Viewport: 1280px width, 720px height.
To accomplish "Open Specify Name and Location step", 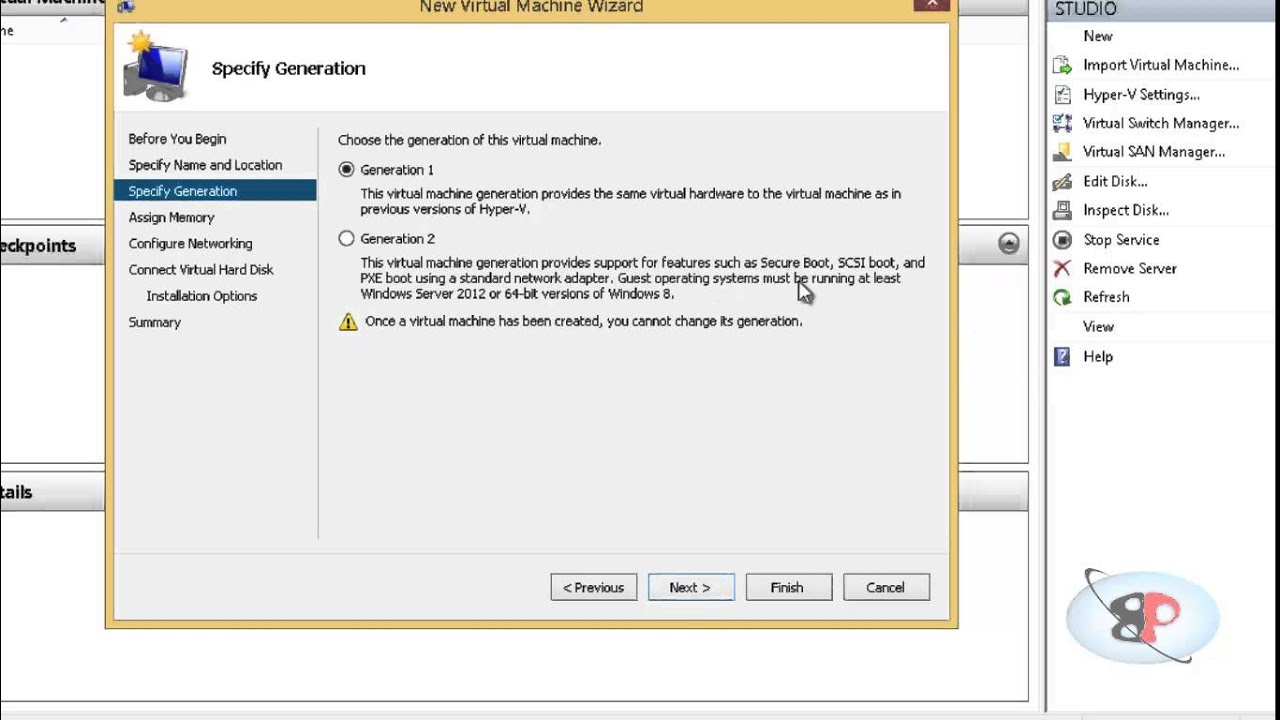I will 205,165.
